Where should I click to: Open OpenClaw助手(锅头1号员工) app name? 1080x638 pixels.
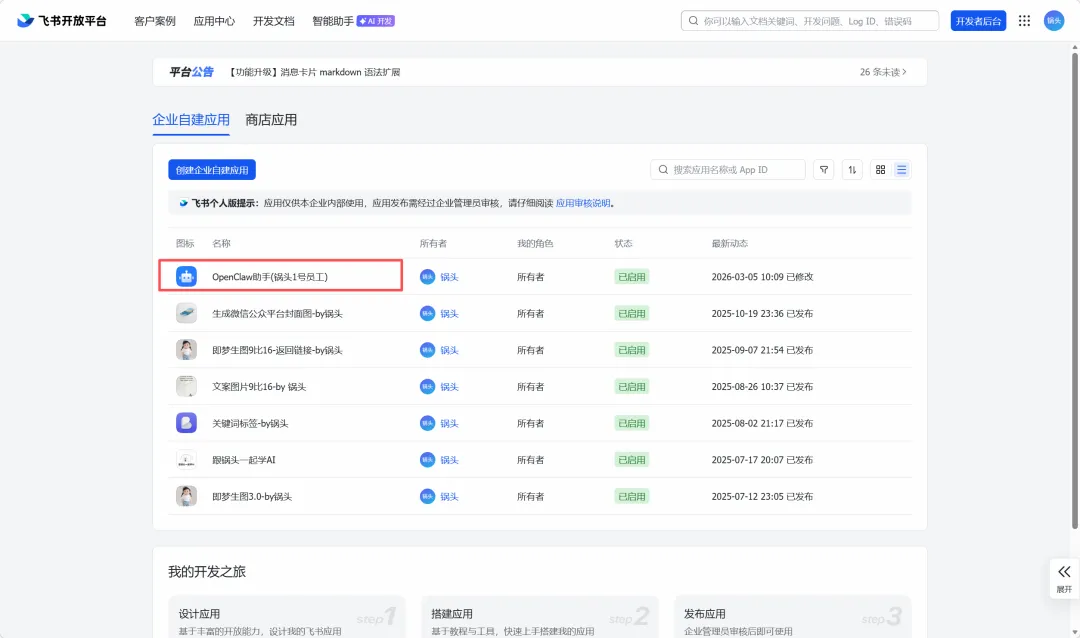coord(270,277)
